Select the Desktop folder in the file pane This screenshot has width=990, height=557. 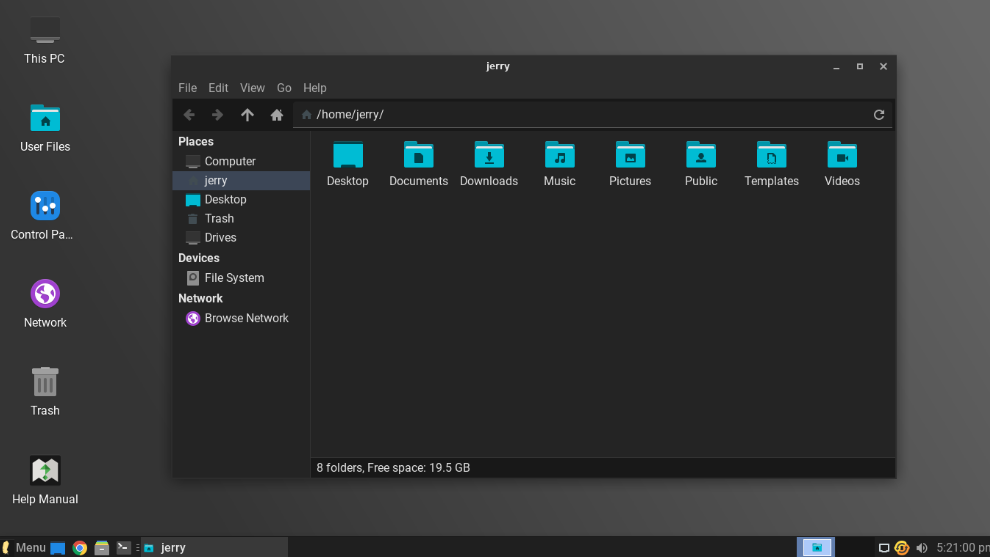point(348,164)
